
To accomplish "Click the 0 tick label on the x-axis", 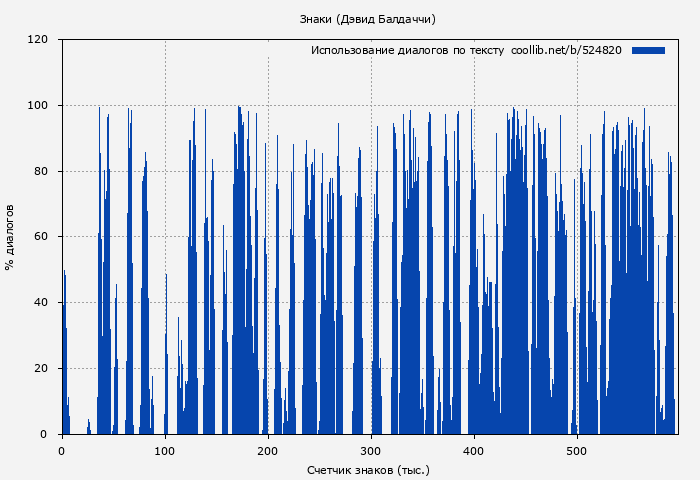I will pos(62,451).
